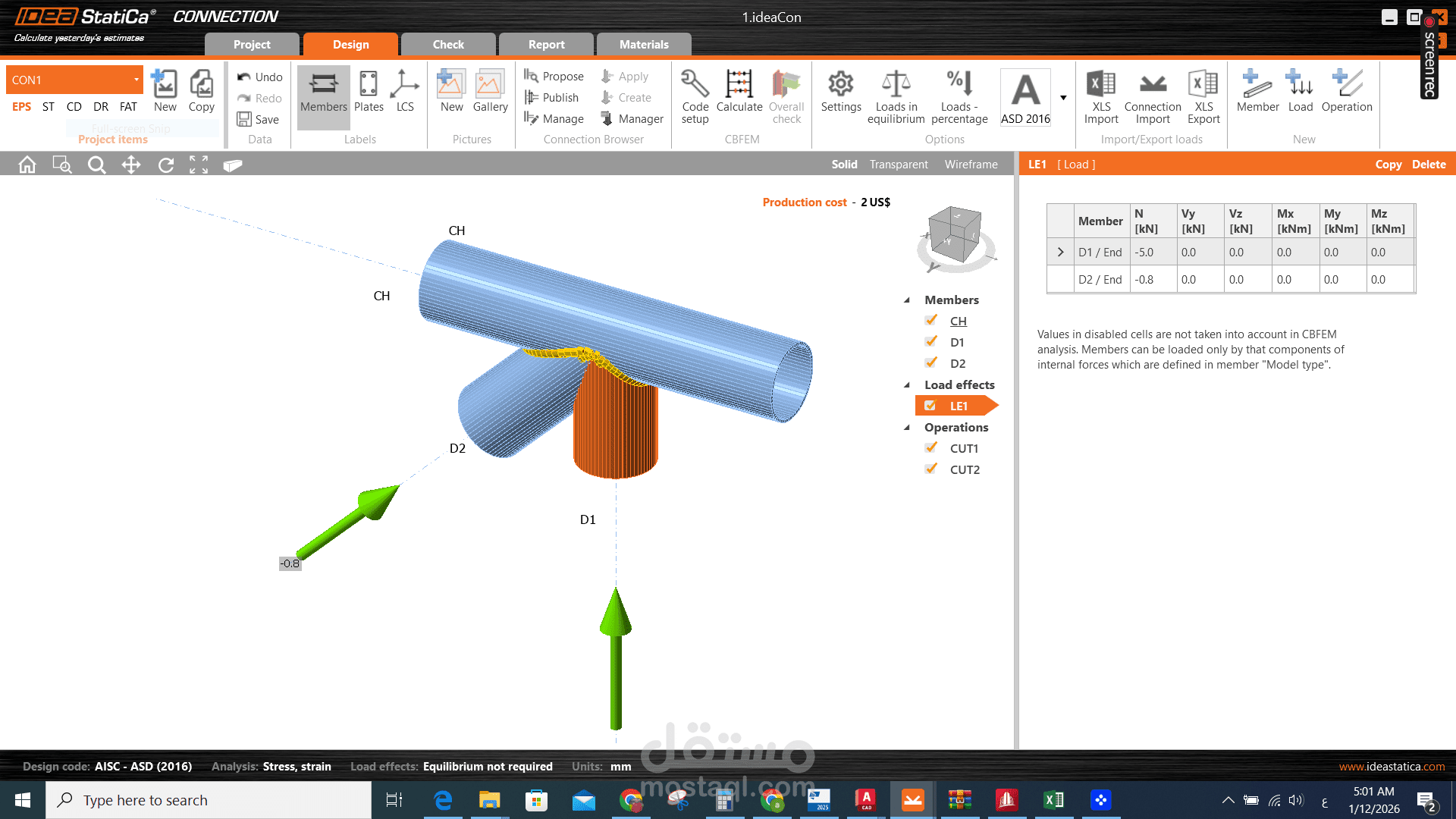Open the Report tab
The image size is (1456, 819).
pyautogui.click(x=546, y=45)
